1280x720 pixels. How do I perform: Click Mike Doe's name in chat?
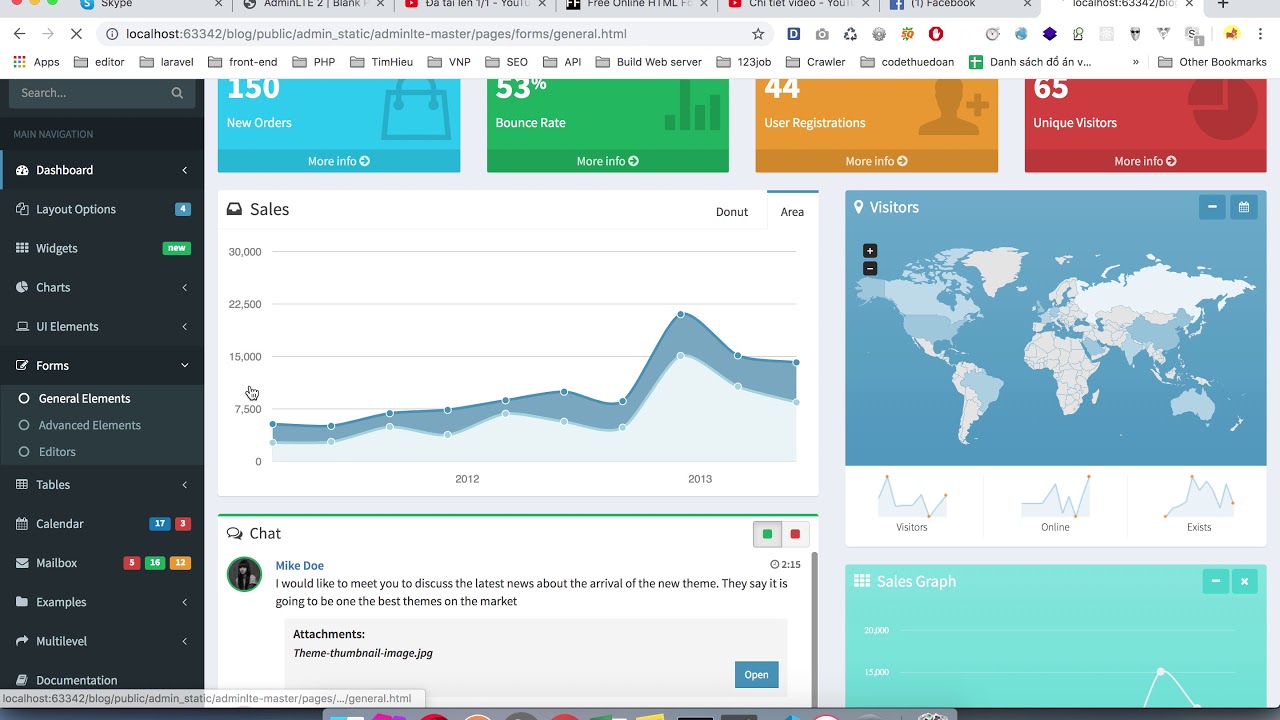tap(299, 565)
